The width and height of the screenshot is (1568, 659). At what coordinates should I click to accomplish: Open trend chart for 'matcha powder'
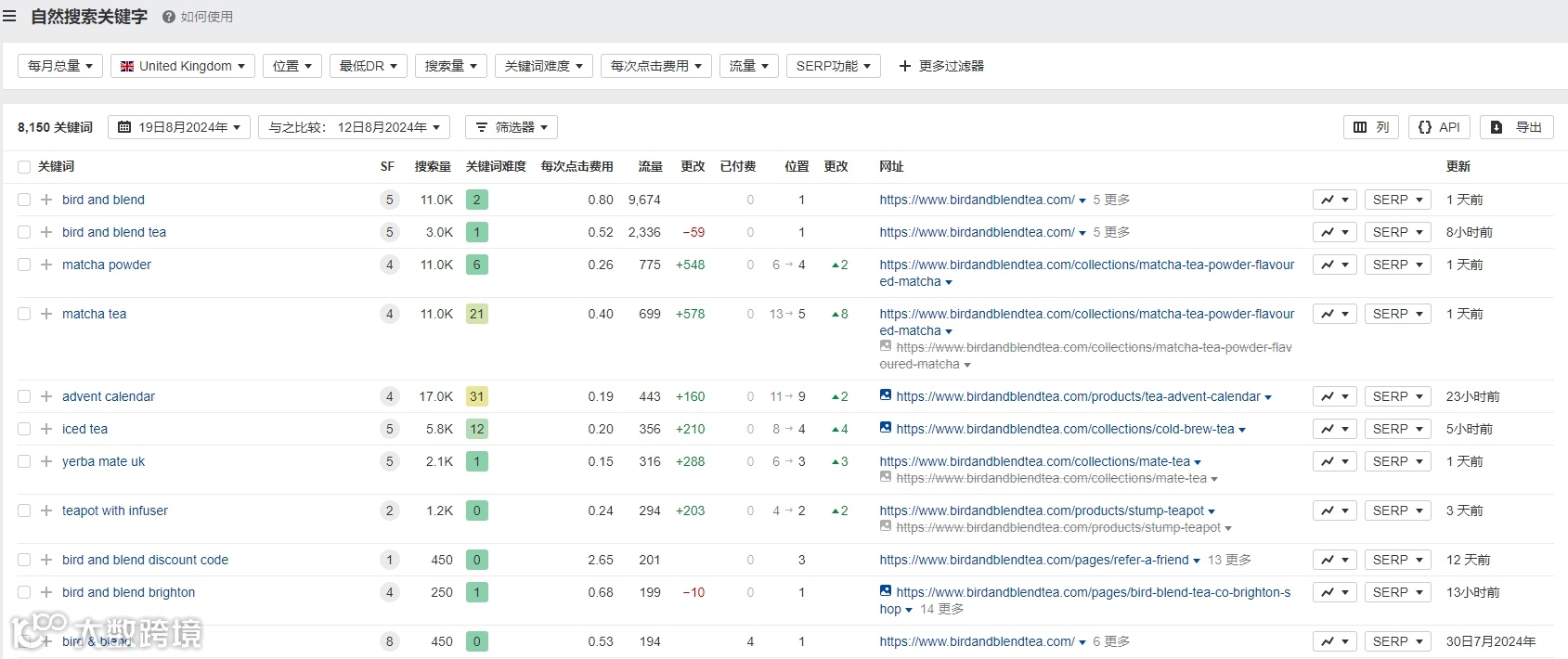coord(1335,265)
